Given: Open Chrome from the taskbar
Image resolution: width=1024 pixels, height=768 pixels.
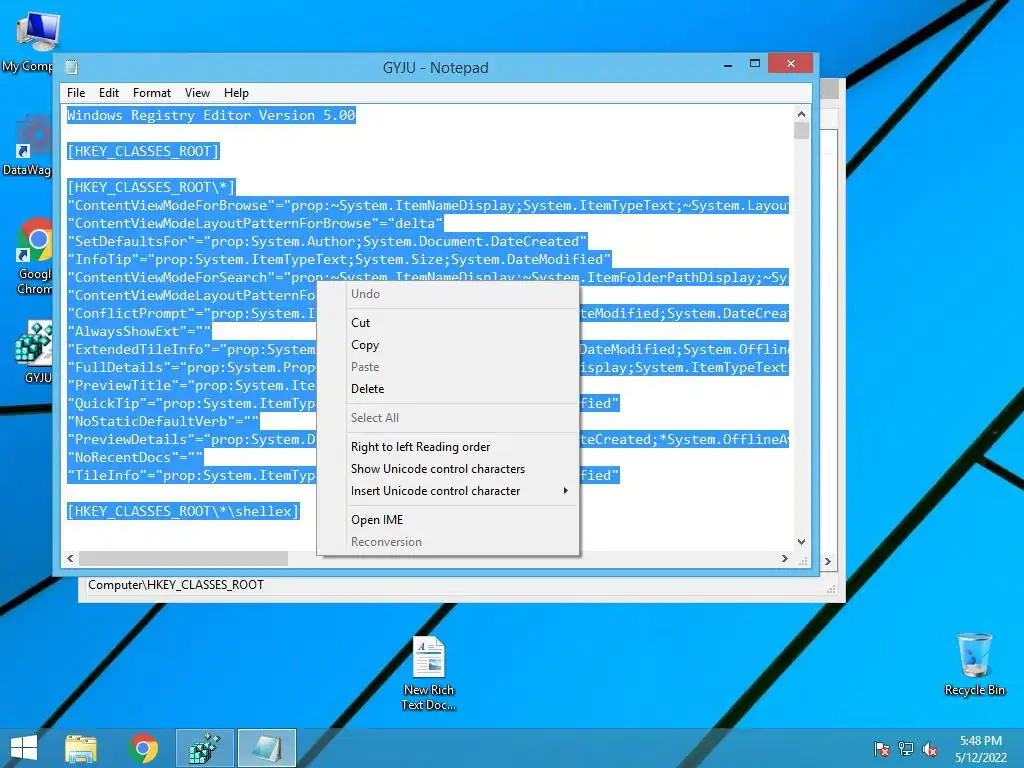Looking at the screenshot, I should 144,748.
